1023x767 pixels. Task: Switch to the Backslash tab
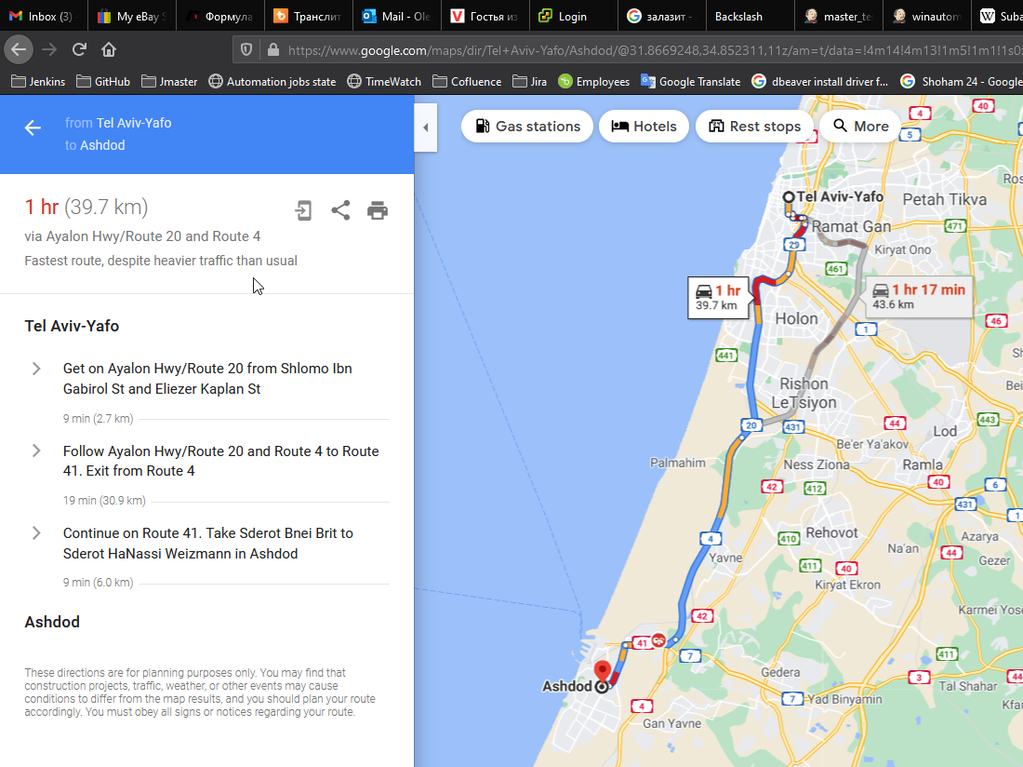[749, 16]
